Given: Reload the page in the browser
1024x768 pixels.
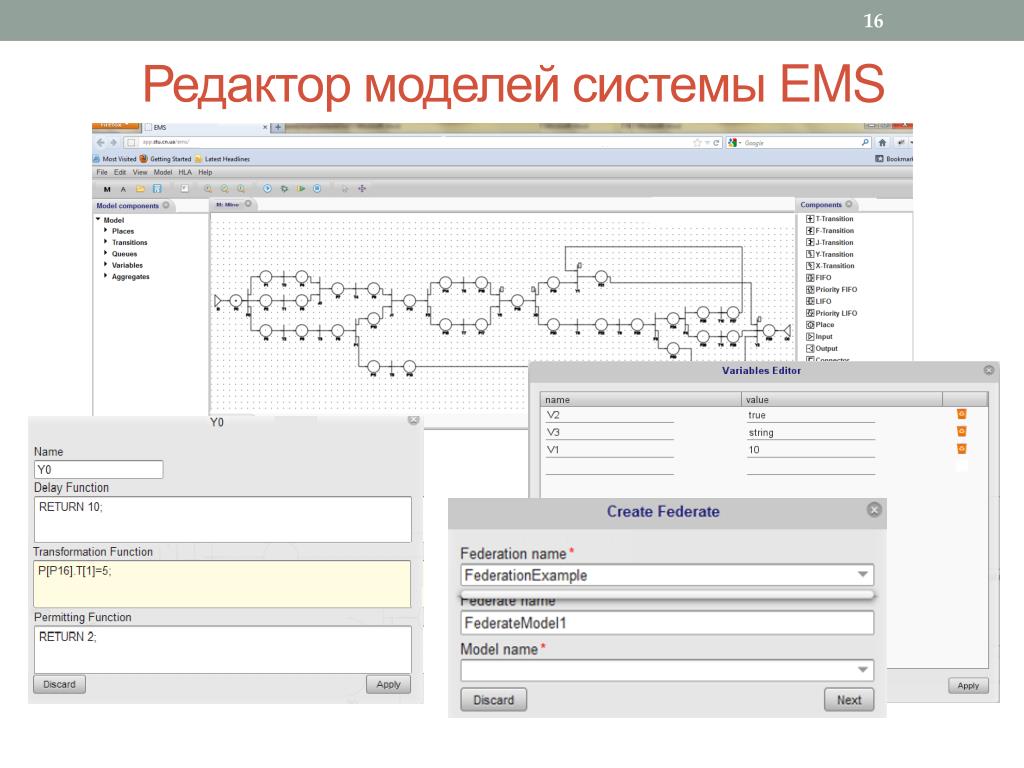Looking at the screenshot, I should (x=716, y=142).
